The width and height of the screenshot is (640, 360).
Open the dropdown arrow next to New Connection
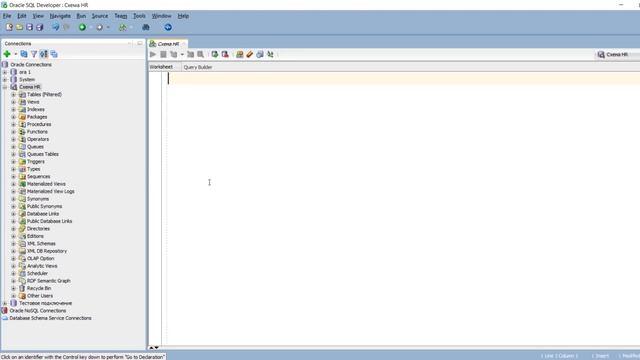(x=16, y=54)
